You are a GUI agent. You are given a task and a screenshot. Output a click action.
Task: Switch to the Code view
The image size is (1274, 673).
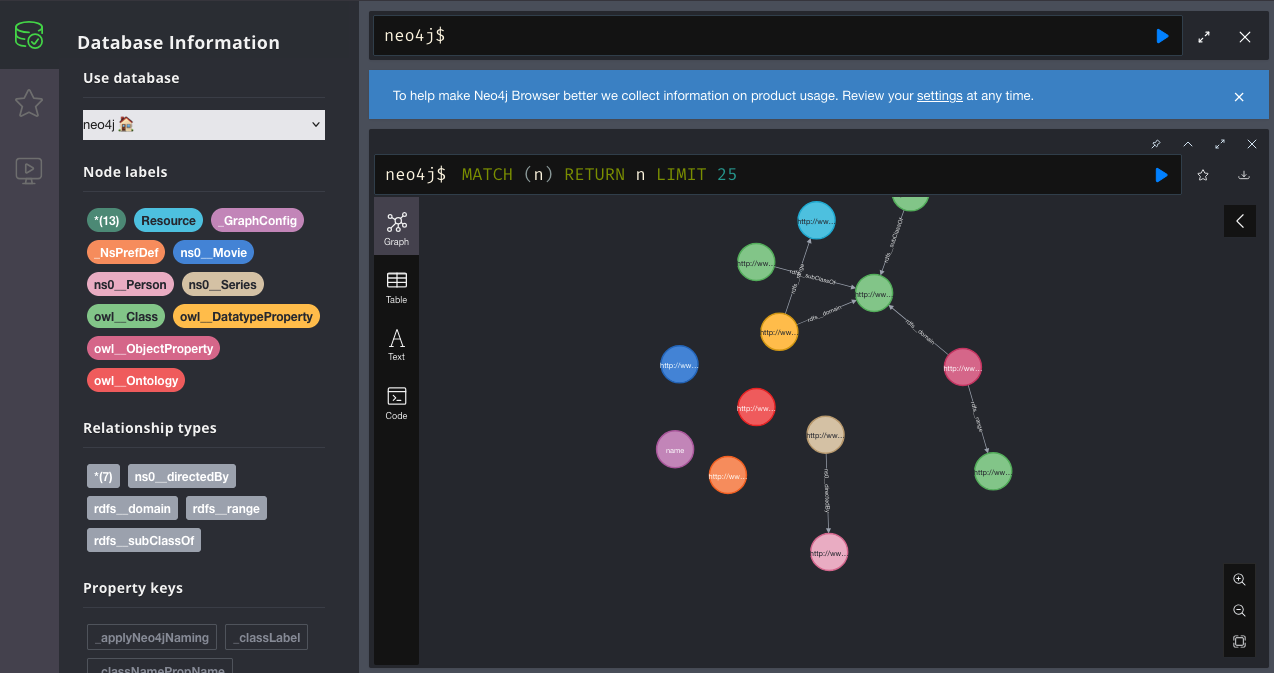[396, 403]
